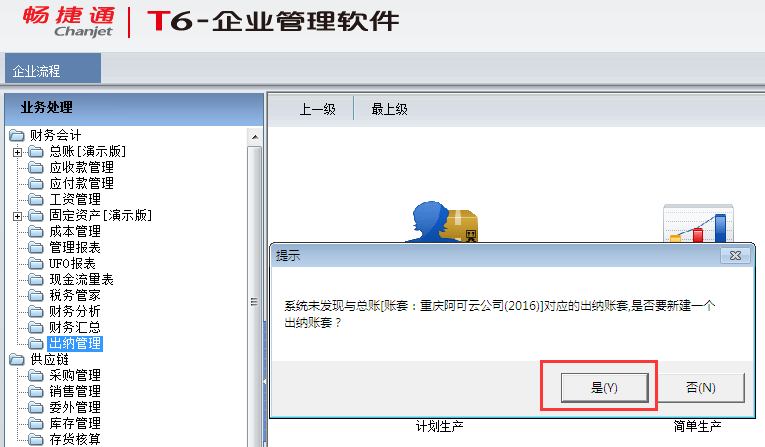This screenshot has width=765, height=447.
Task: Click the 财务会计 root folder icon
Action: click(17, 135)
